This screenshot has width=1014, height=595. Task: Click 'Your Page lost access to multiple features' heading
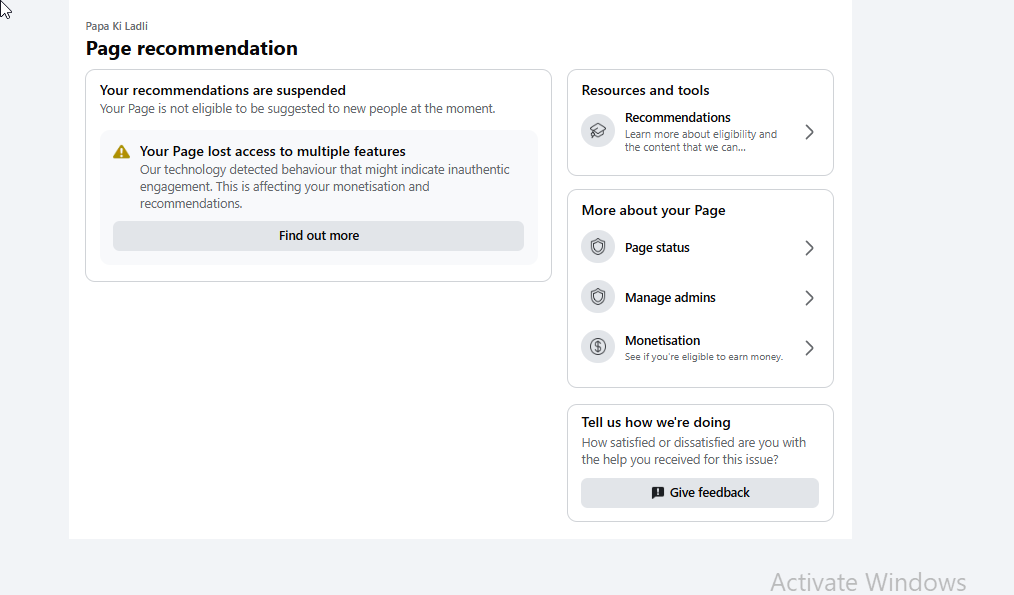(272, 151)
